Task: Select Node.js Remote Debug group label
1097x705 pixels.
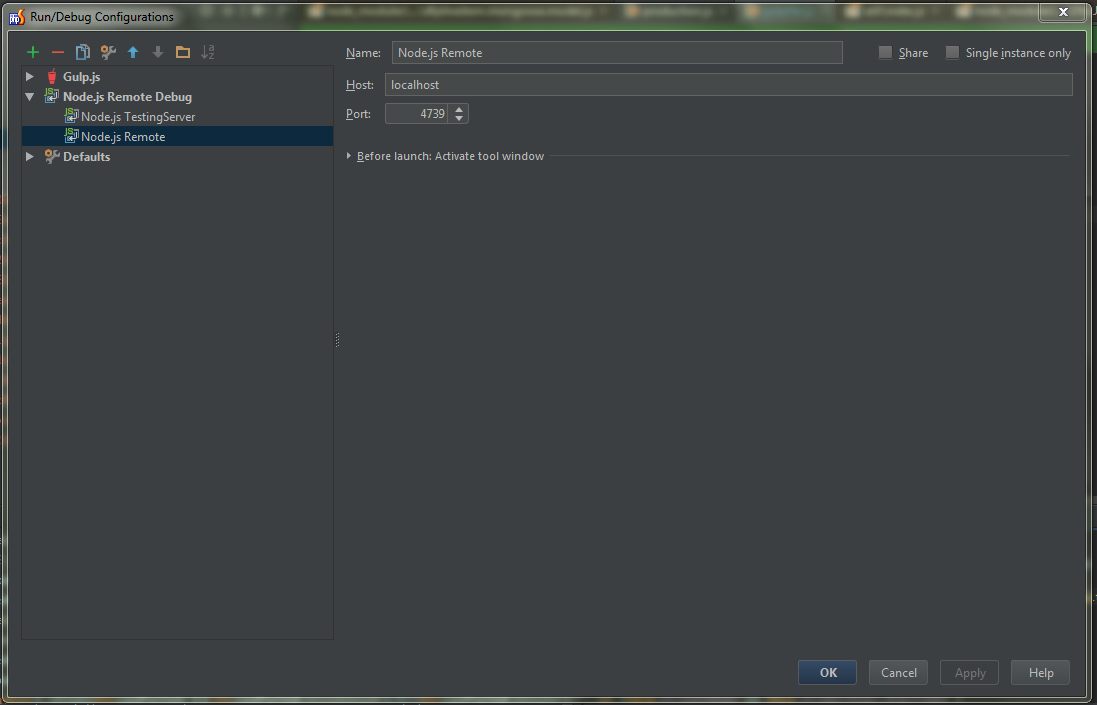Action: tap(127, 97)
